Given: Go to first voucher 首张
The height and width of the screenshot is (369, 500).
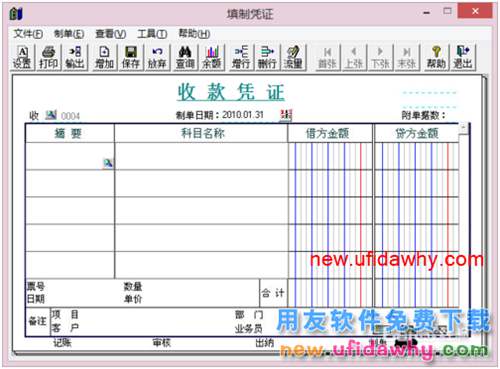Looking at the screenshot, I should (x=327, y=57).
